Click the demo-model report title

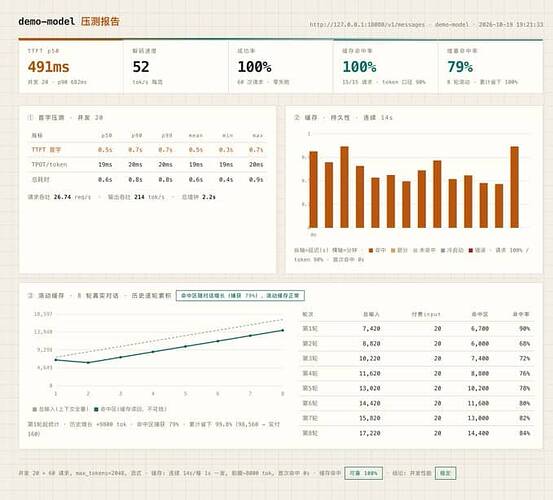click(69, 21)
